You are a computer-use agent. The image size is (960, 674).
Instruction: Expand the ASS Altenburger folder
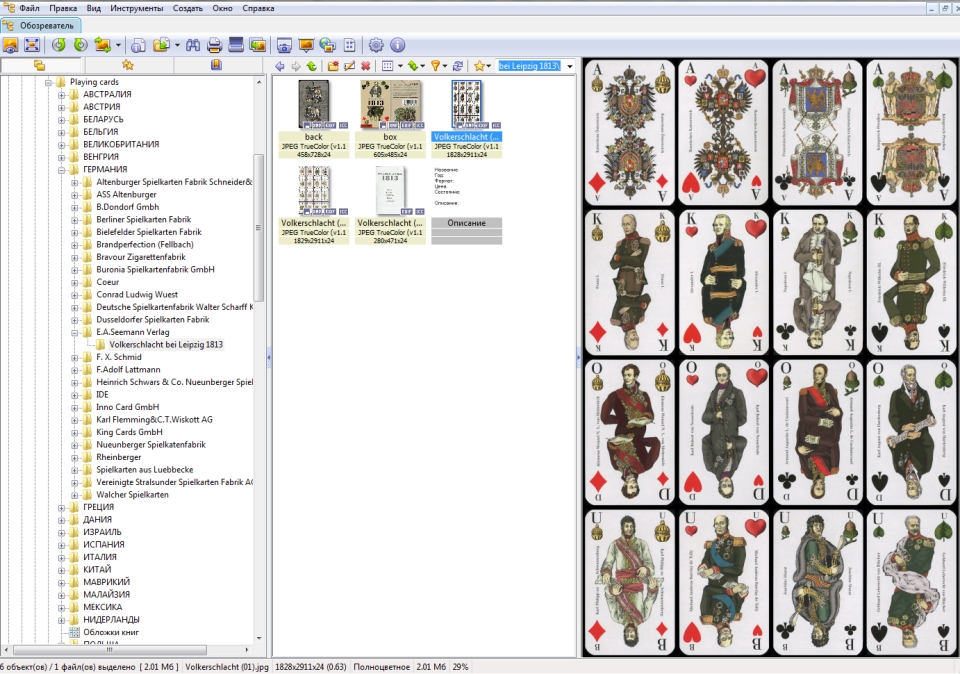(x=74, y=195)
